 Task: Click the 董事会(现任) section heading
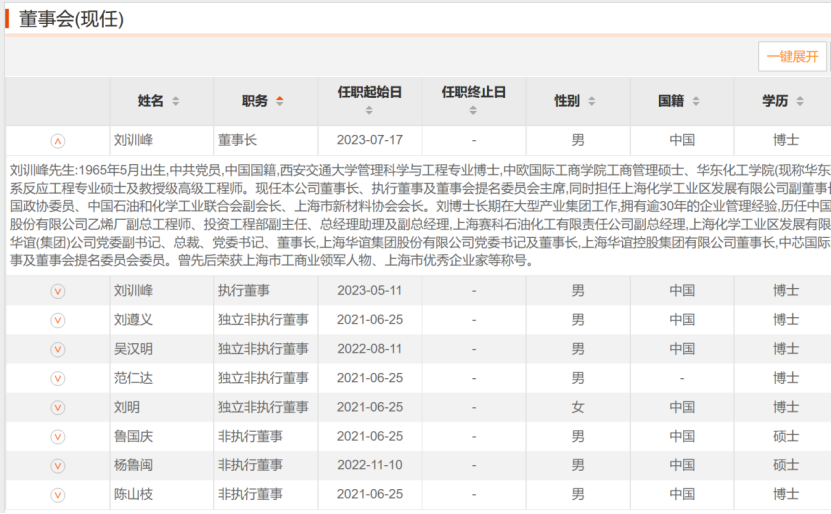(x=71, y=19)
